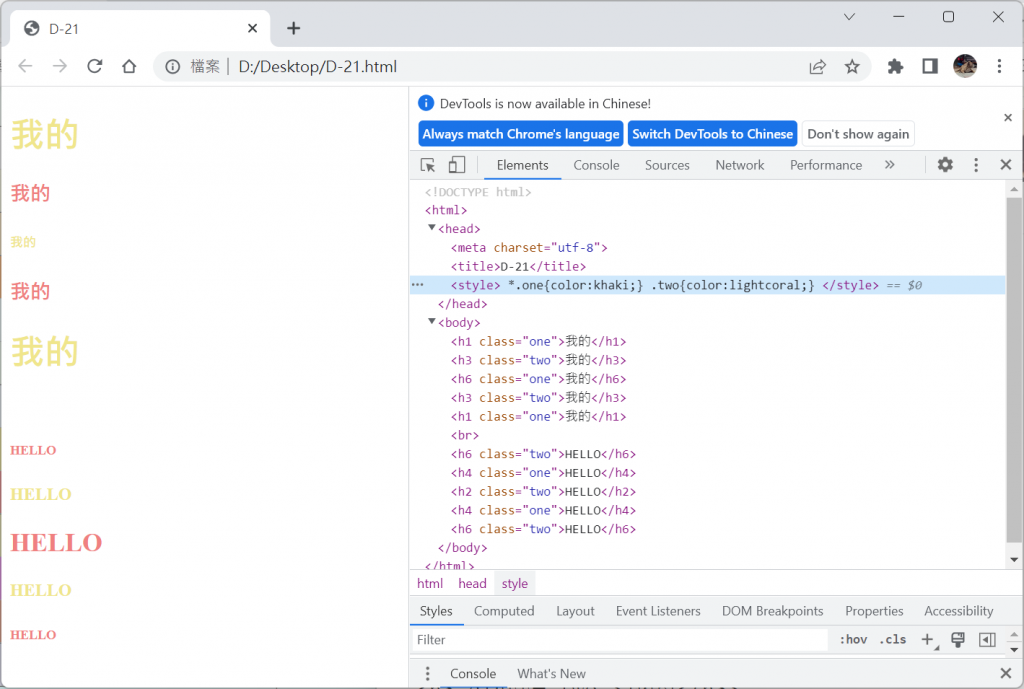Click Don't show again

pos(858,134)
